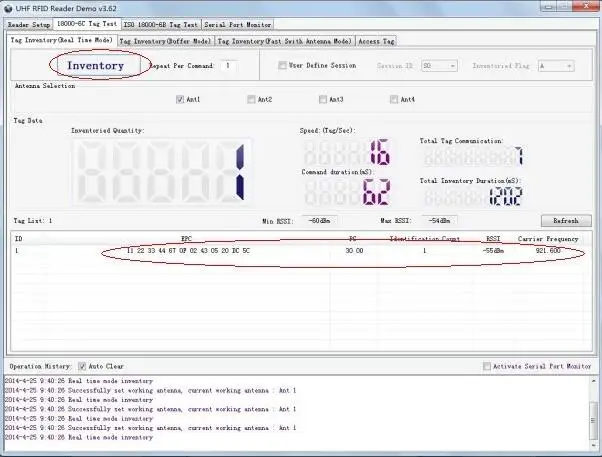602x457 pixels.
Task: Select EPC value 11 22 33 44 in tag list
Action: click(x=188, y=251)
